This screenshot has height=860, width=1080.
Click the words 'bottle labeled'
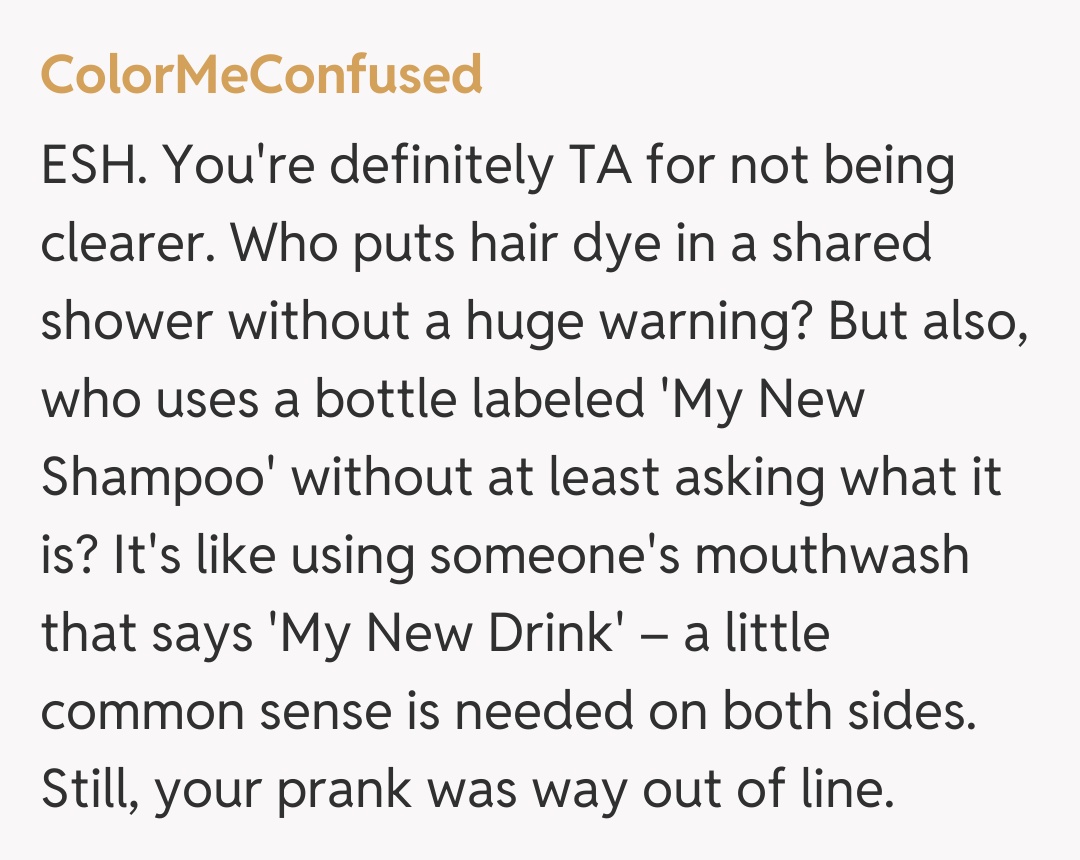479,400
